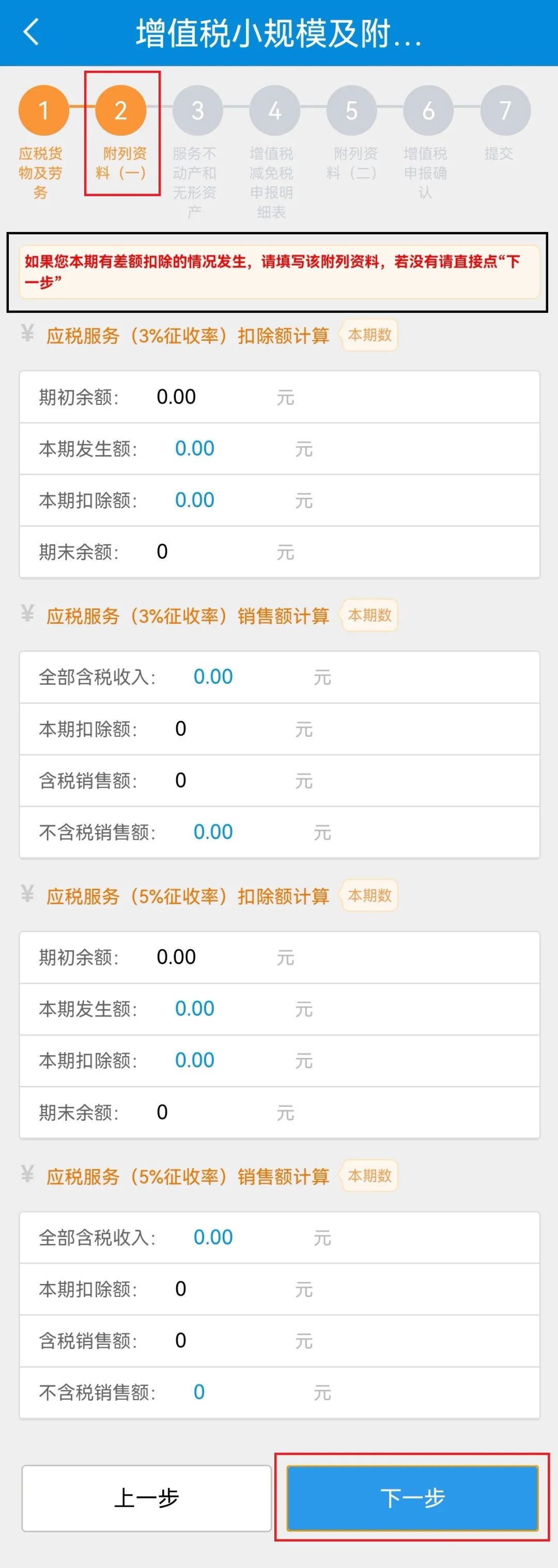Screen dimensions: 558x1568
Task: Edit 本期发生额 in 5% 扣除额计算
Action: pos(195,1009)
